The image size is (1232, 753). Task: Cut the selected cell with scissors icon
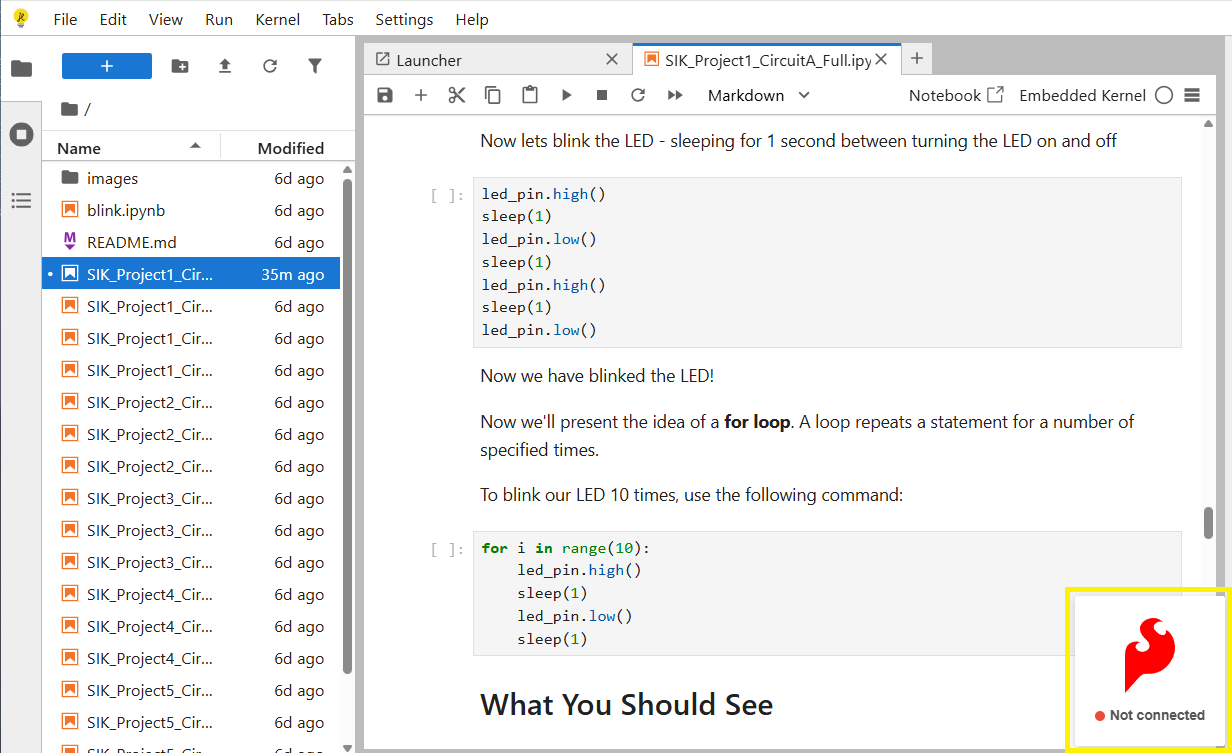point(457,95)
